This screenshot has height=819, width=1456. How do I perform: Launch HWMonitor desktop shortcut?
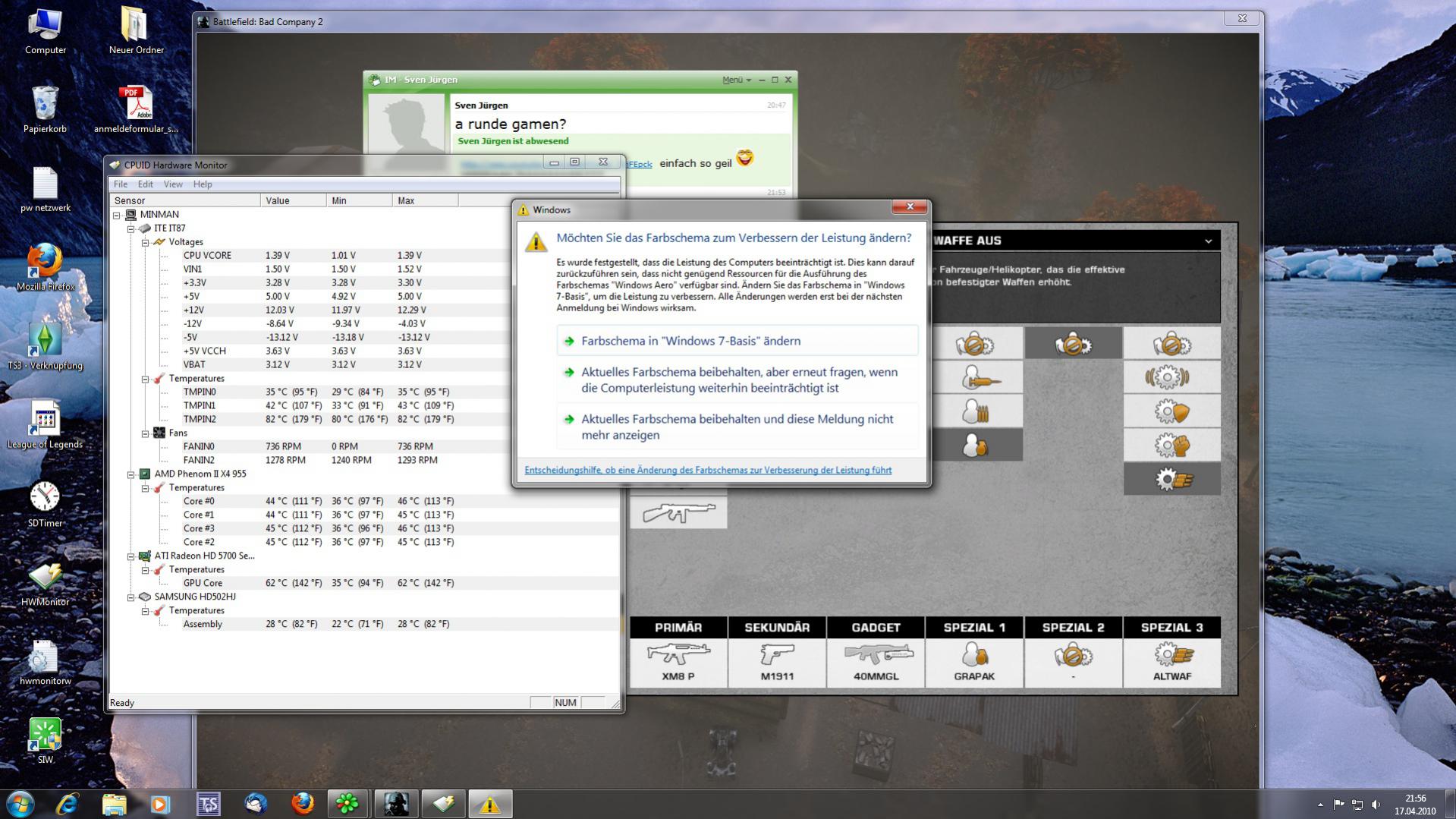coord(45,584)
